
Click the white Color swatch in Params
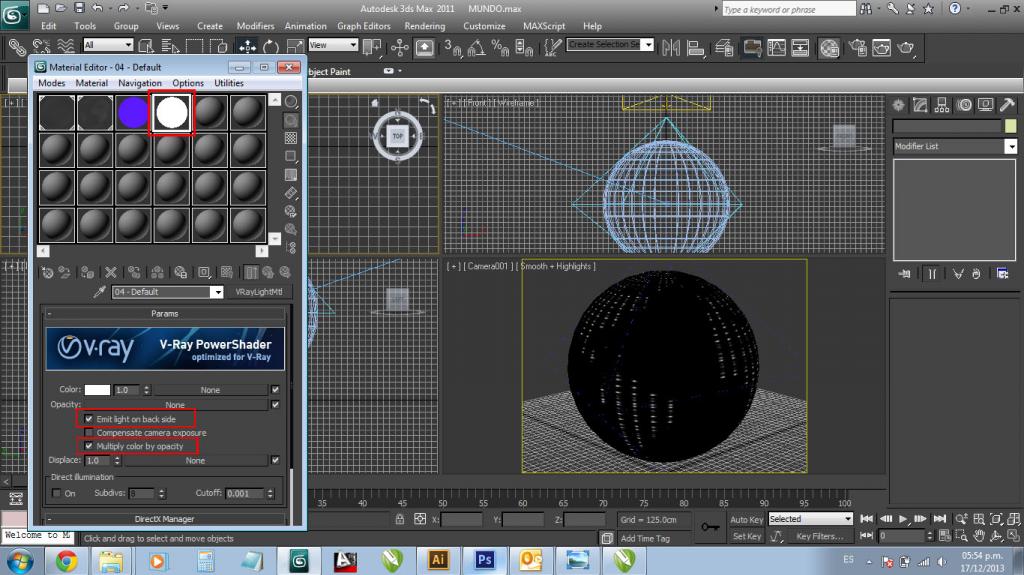97,389
